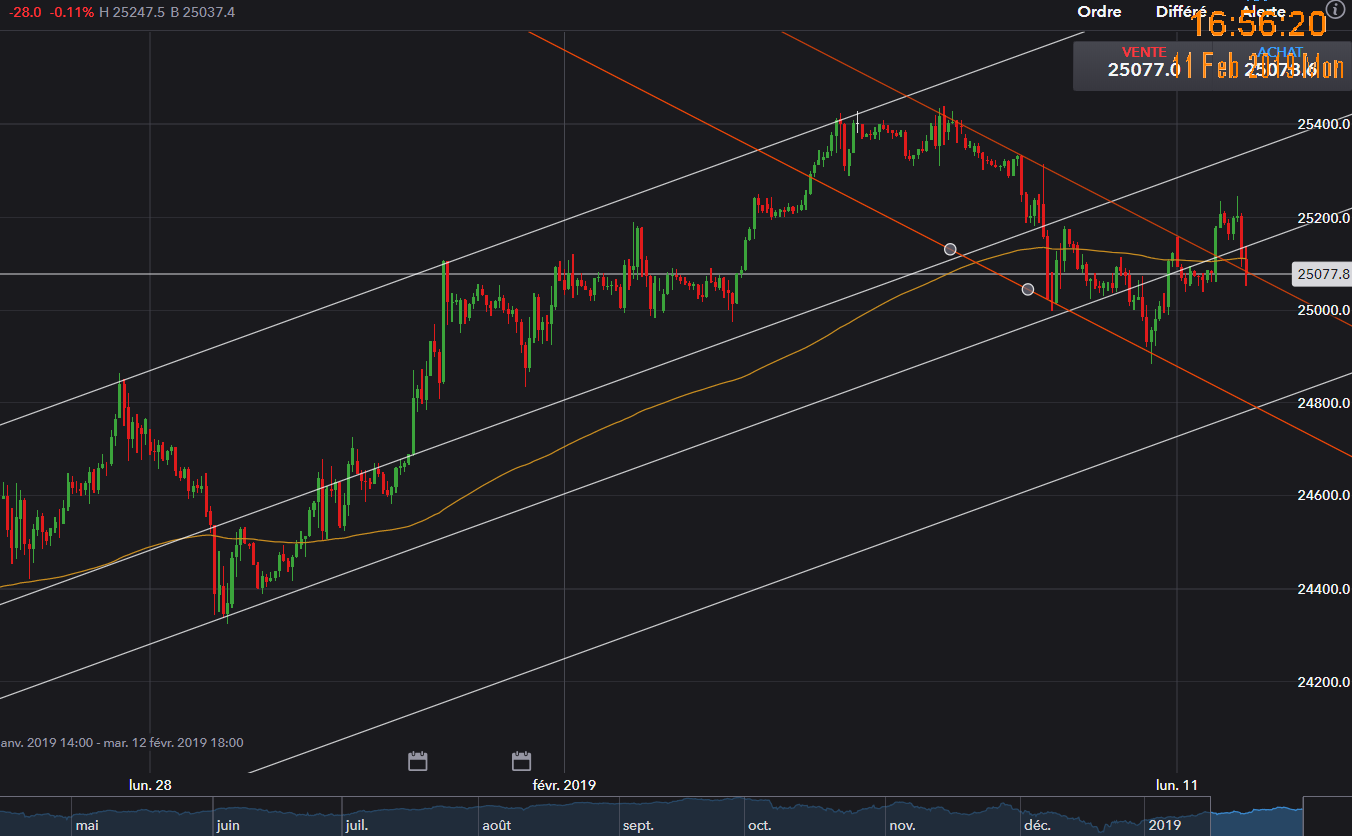Click the 24600.0 price axis label
This screenshot has height=836, width=1352.
point(1324,496)
